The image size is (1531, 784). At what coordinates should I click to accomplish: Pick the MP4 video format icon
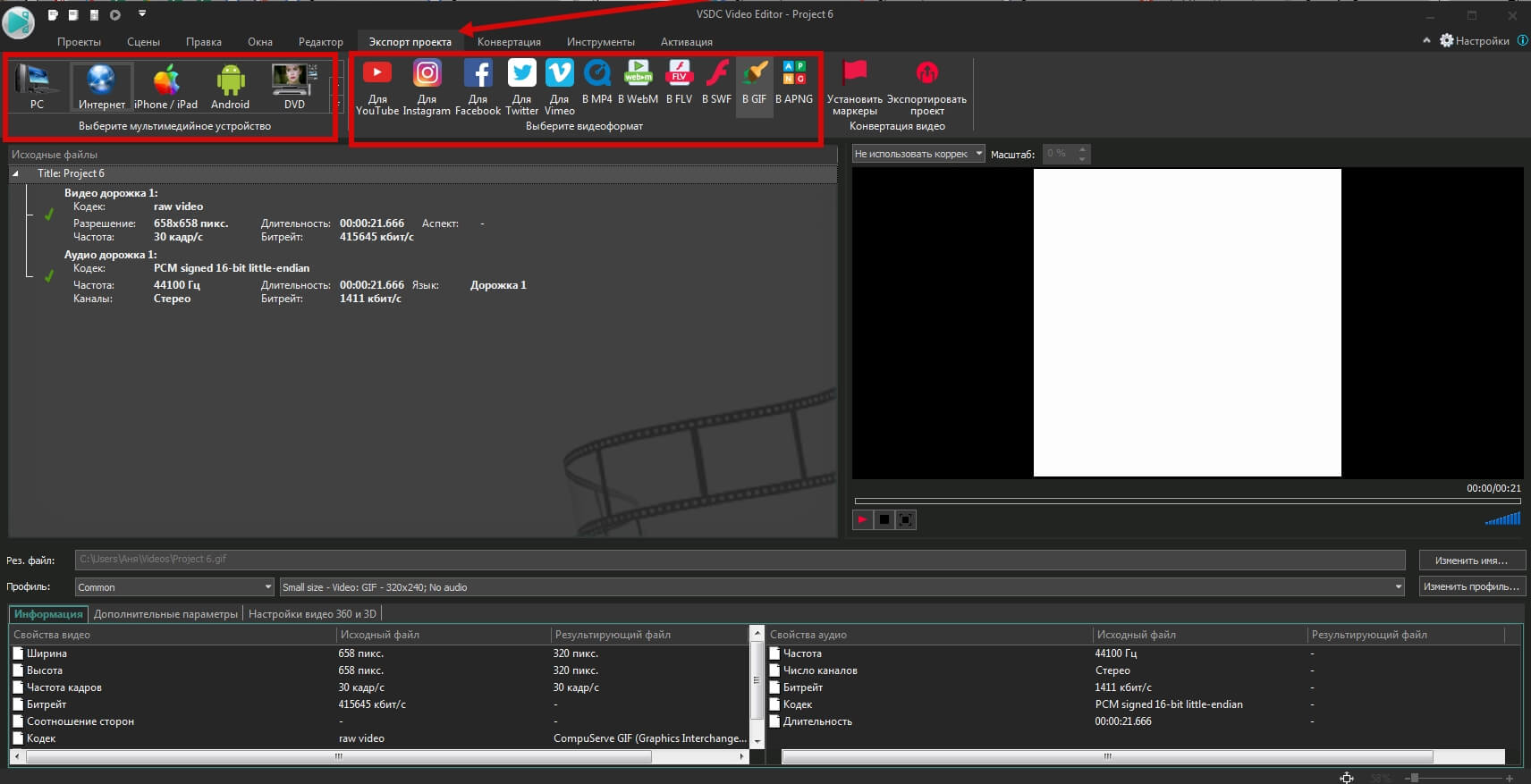pyautogui.click(x=596, y=74)
